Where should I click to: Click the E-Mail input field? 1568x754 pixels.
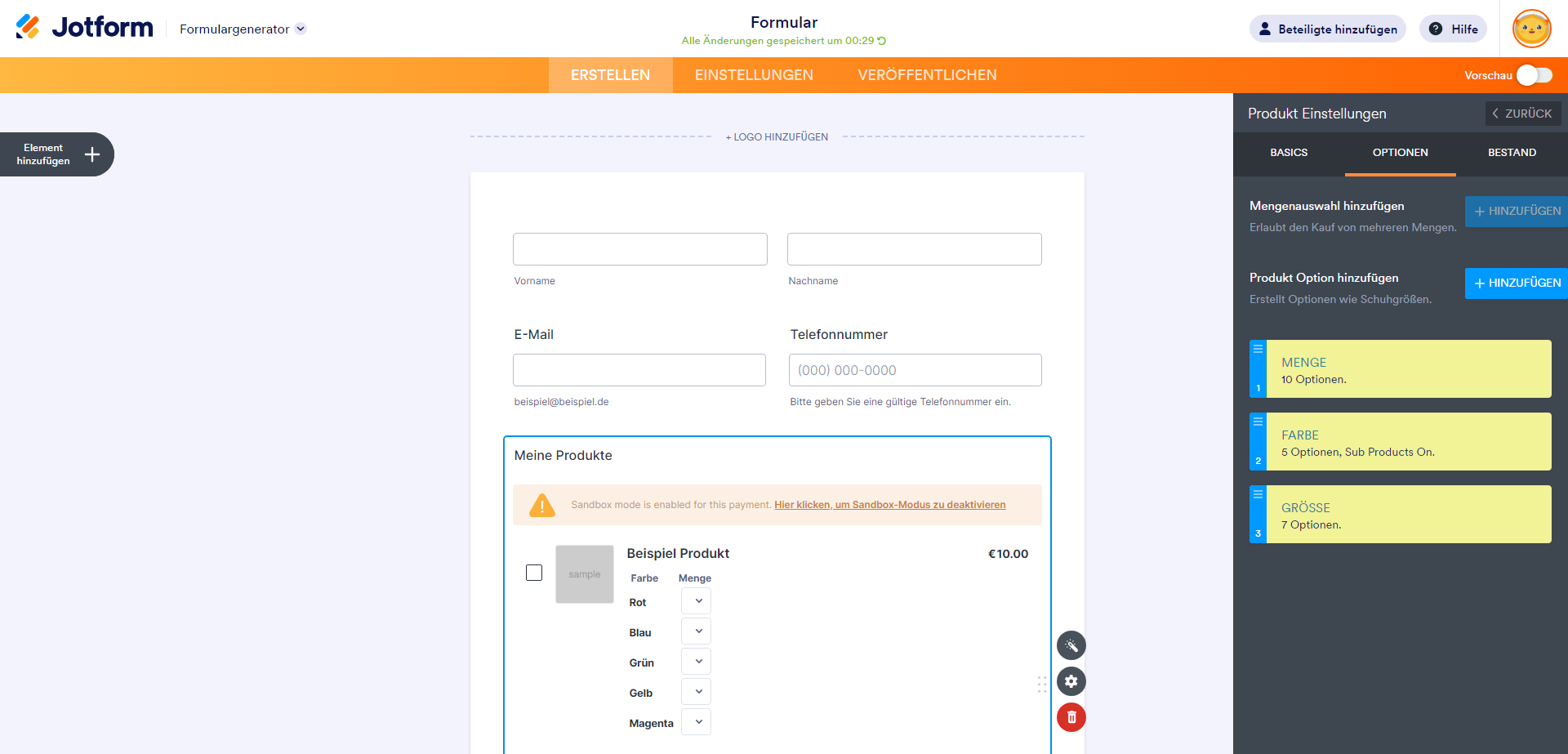pos(639,370)
